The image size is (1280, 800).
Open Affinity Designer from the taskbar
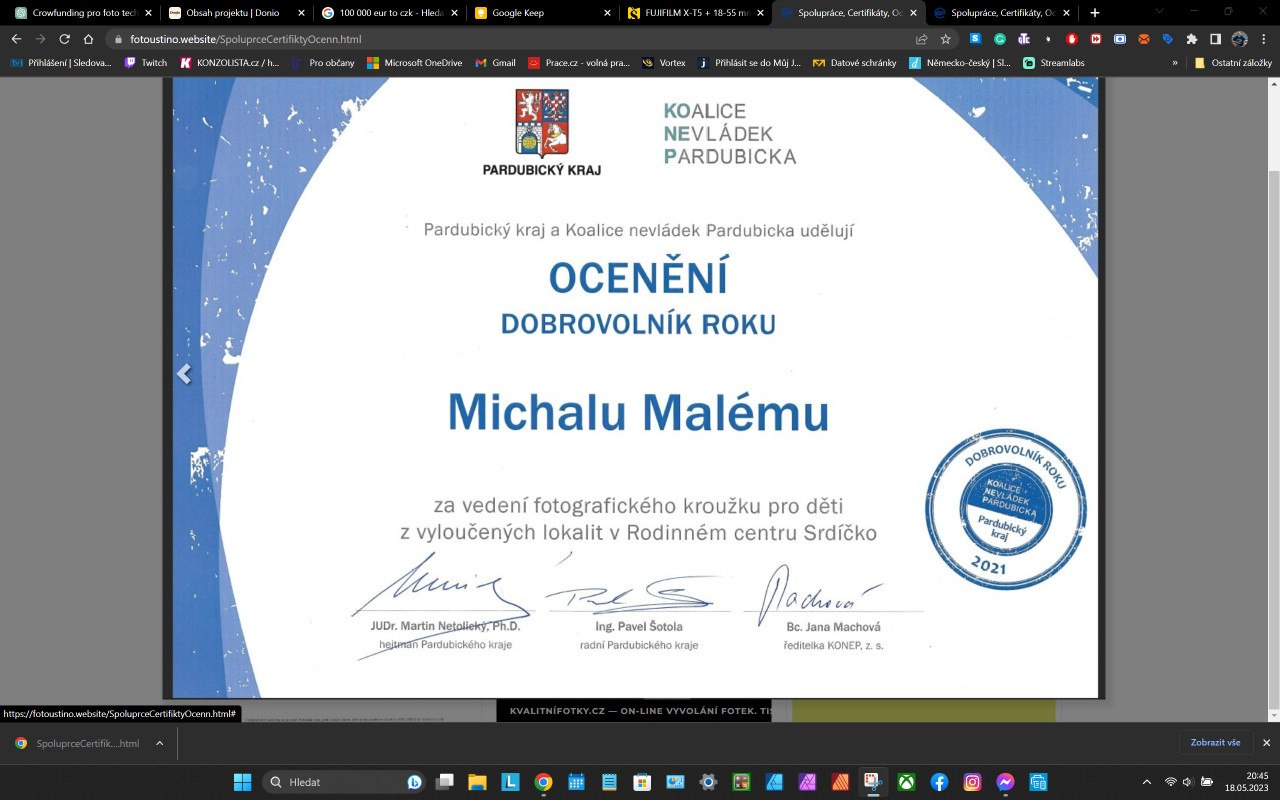pyautogui.click(x=774, y=782)
